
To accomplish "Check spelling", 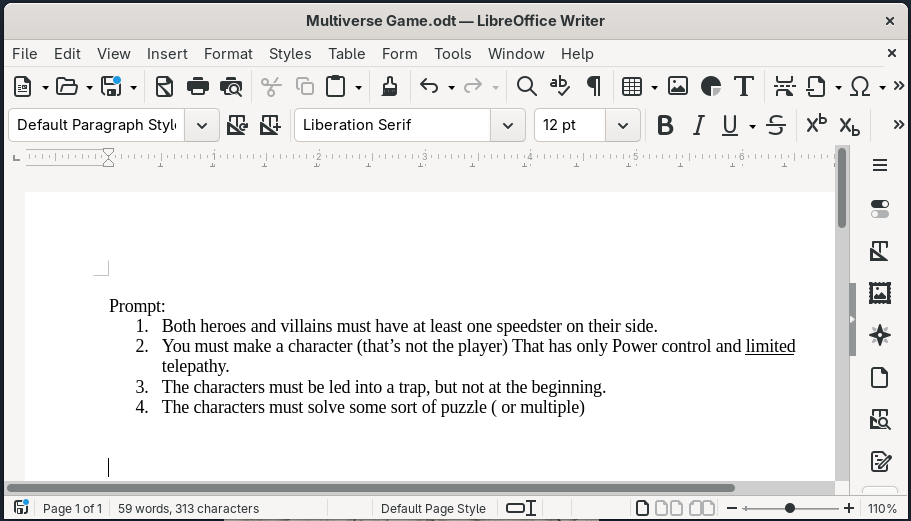I will pos(559,87).
